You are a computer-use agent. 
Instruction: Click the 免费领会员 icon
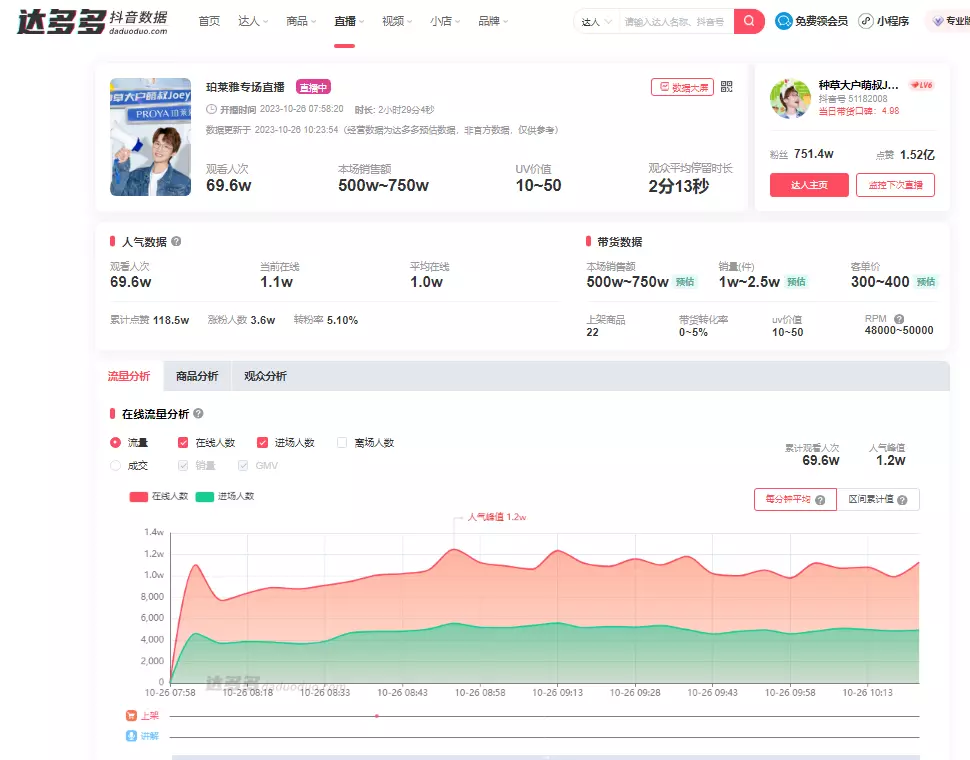[x=784, y=21]
